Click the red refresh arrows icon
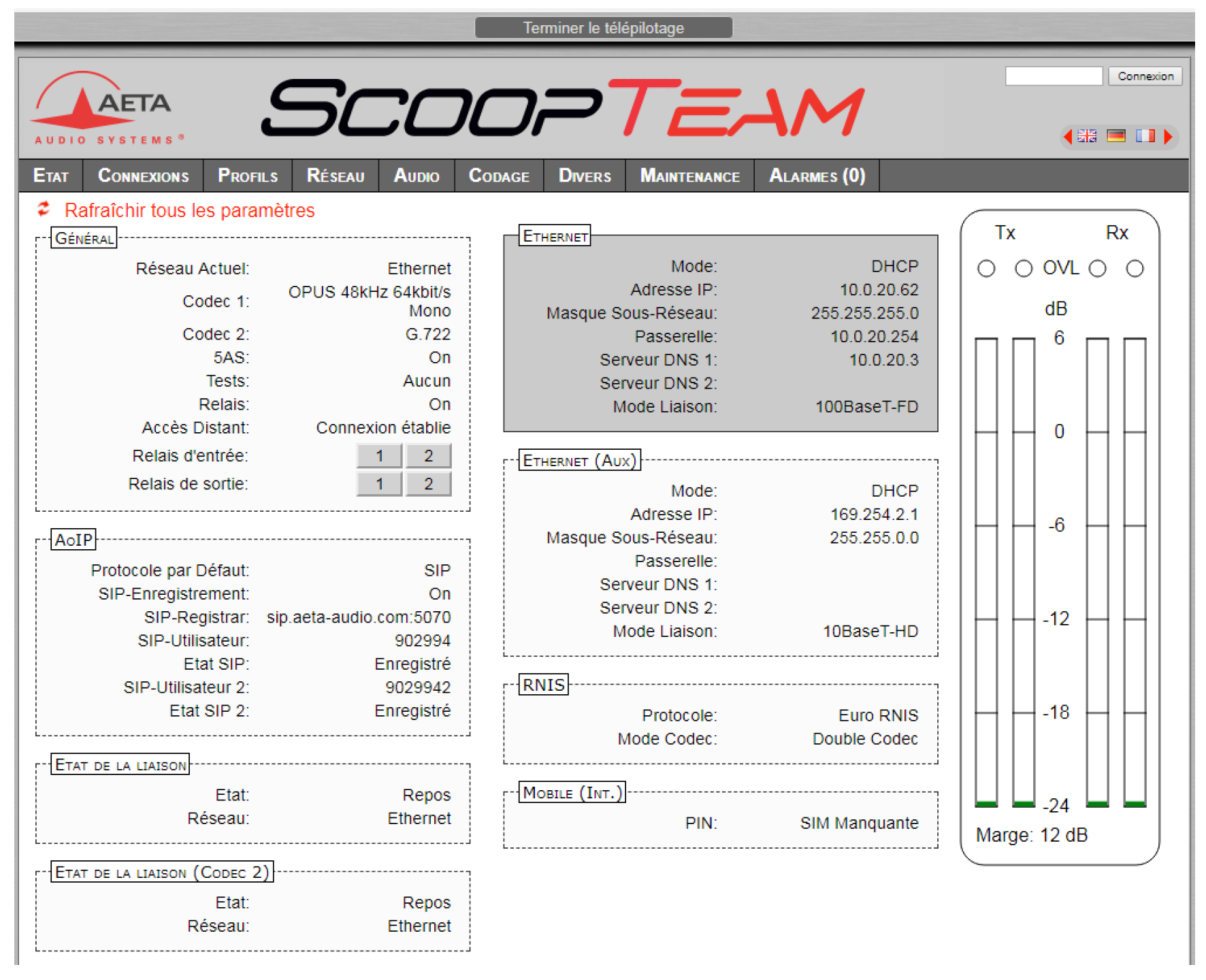The width and height of the screenshot is (1206, 980). coord(44,210)
